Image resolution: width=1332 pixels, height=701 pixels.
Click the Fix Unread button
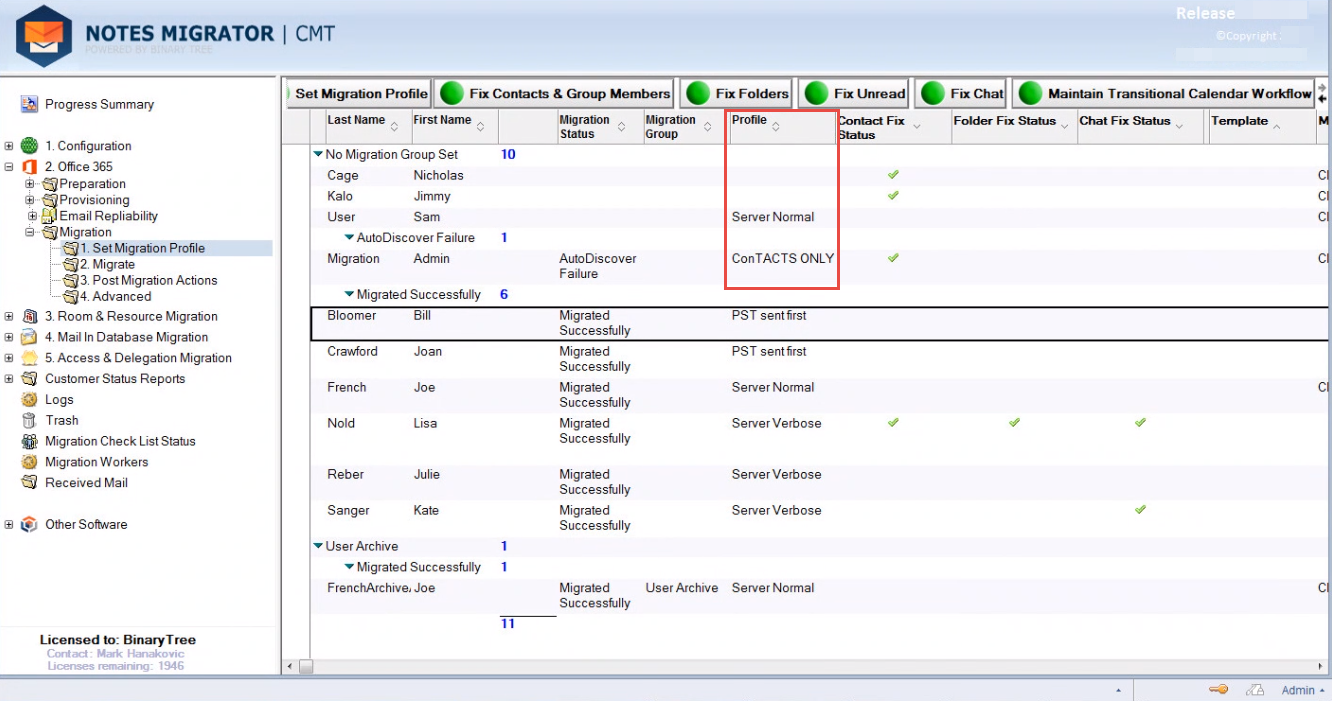[856, 94]
